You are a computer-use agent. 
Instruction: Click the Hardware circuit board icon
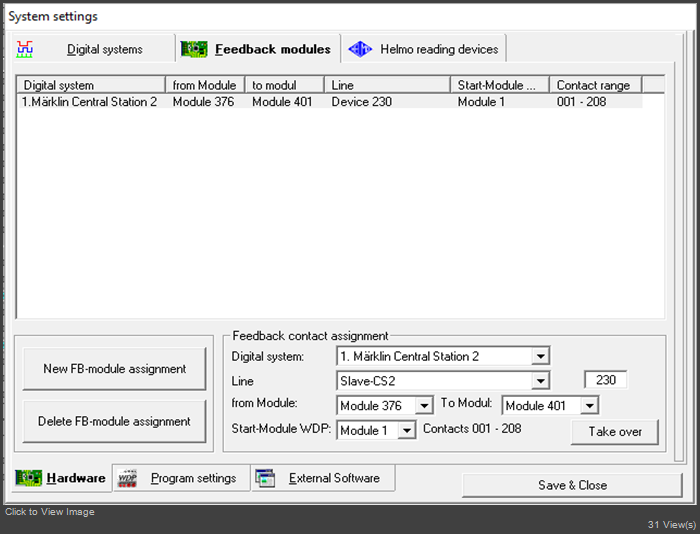(x=28, y=478)
